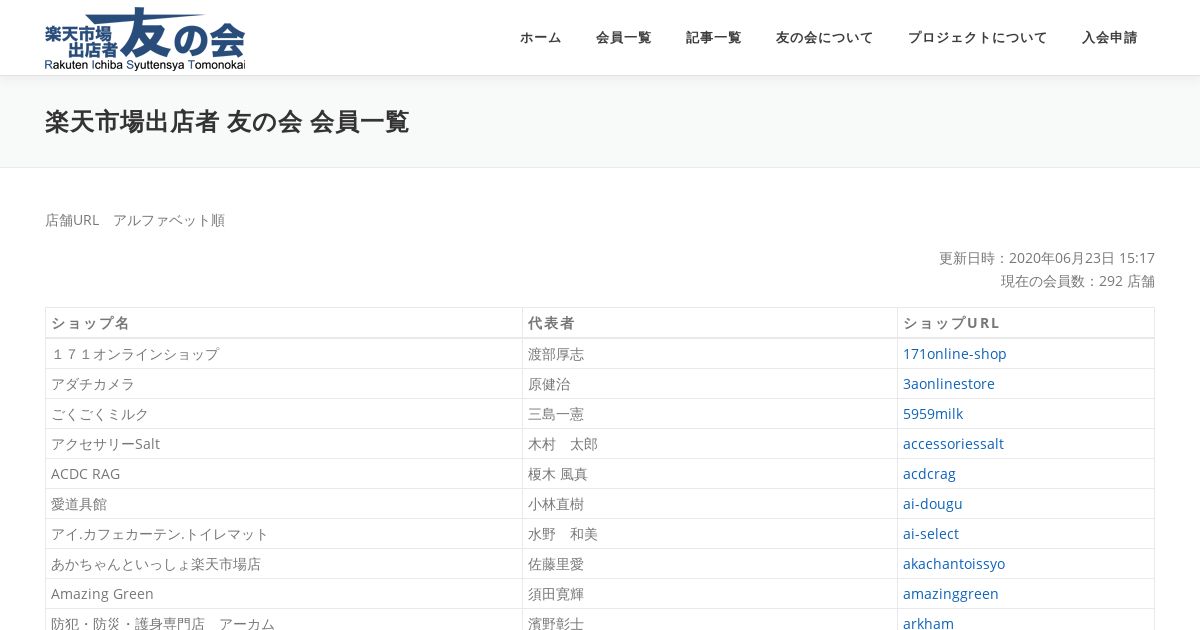Click representative 原健治

[710, 384]
